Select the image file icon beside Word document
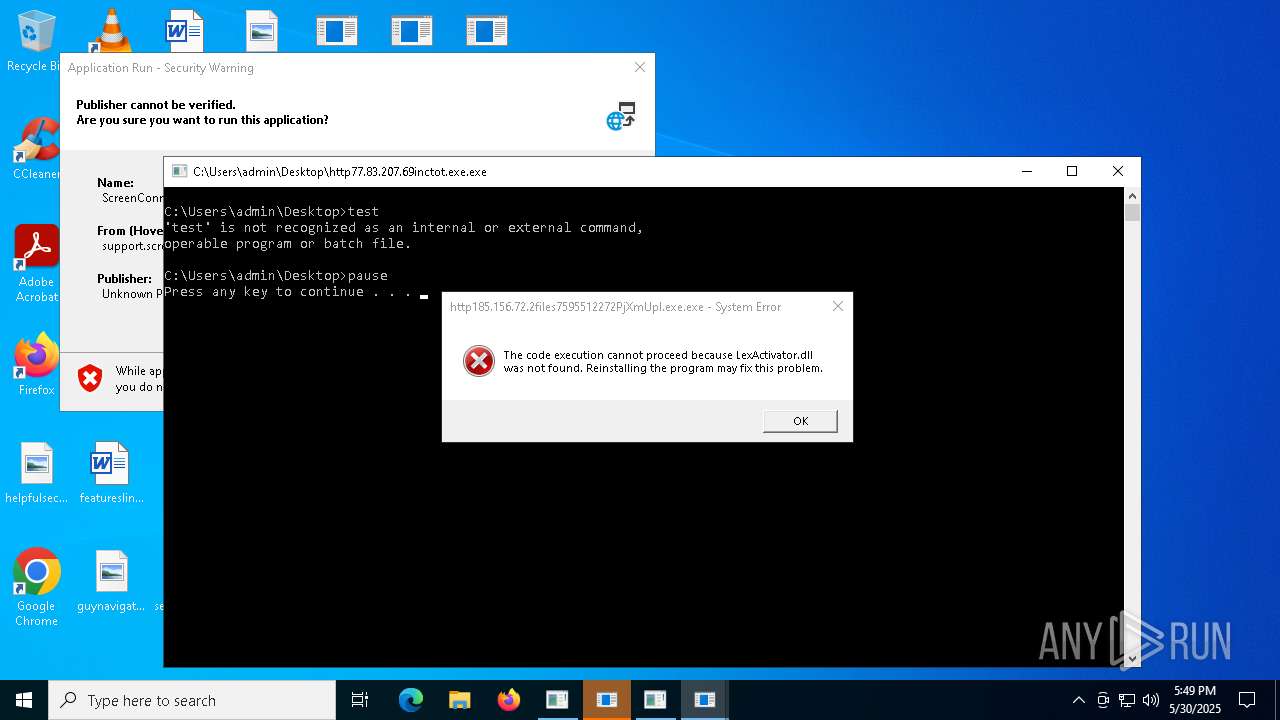This screenshot has height=720, width=1280. [x=261, y=30]
